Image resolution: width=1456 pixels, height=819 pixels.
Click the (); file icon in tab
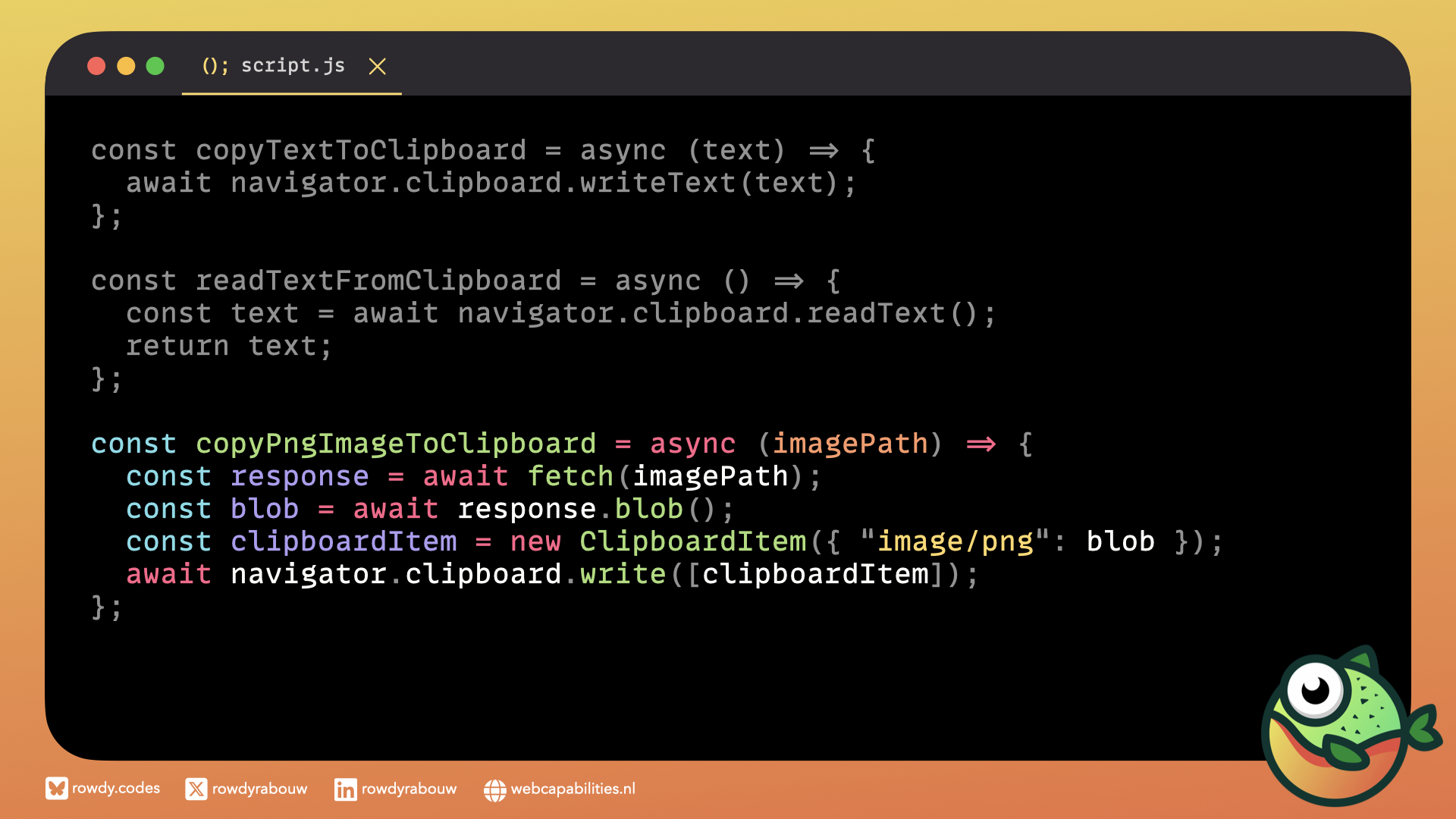point(215,66)
